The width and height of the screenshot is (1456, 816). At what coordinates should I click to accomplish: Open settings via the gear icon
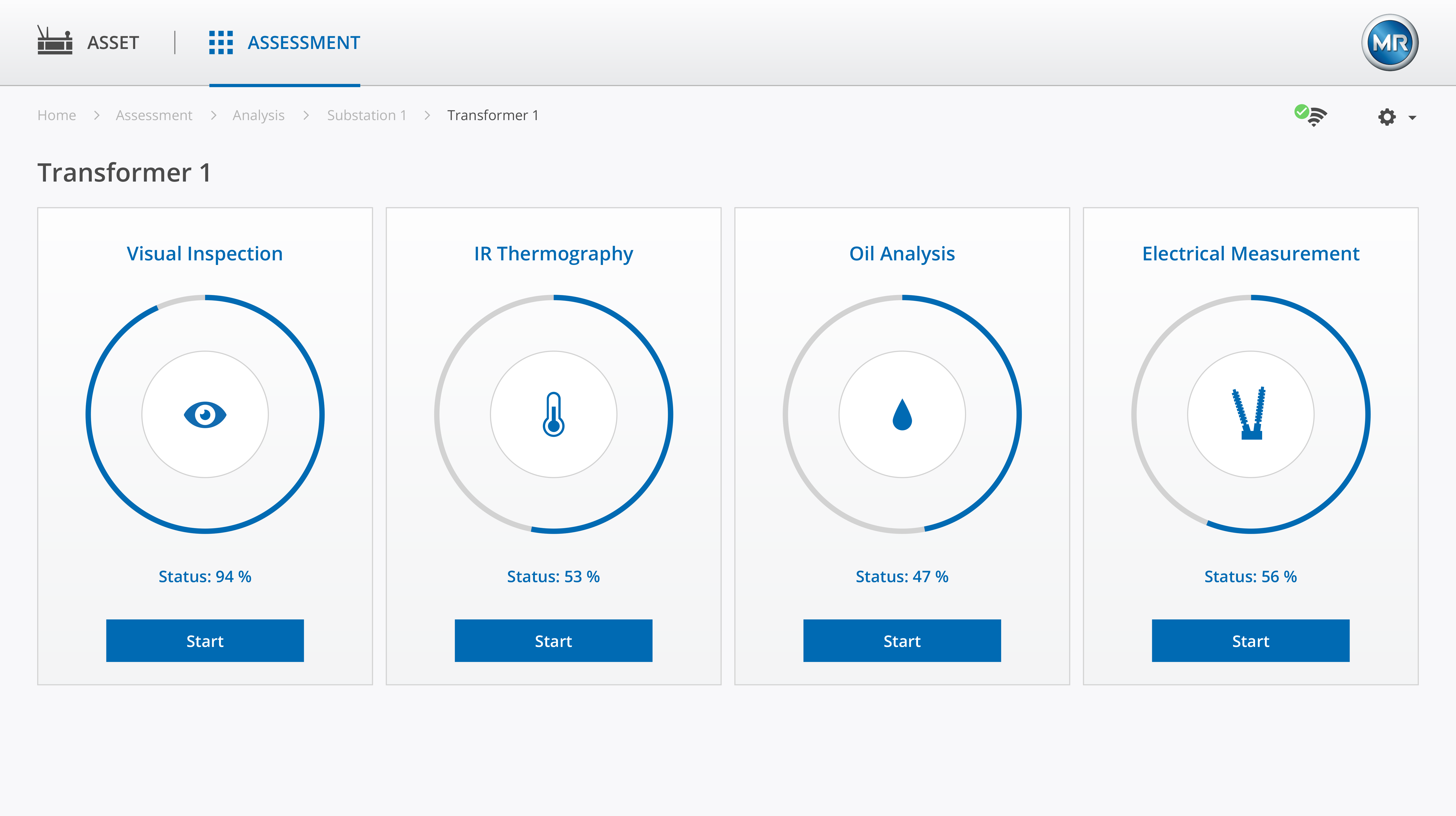pos(1386,117)
